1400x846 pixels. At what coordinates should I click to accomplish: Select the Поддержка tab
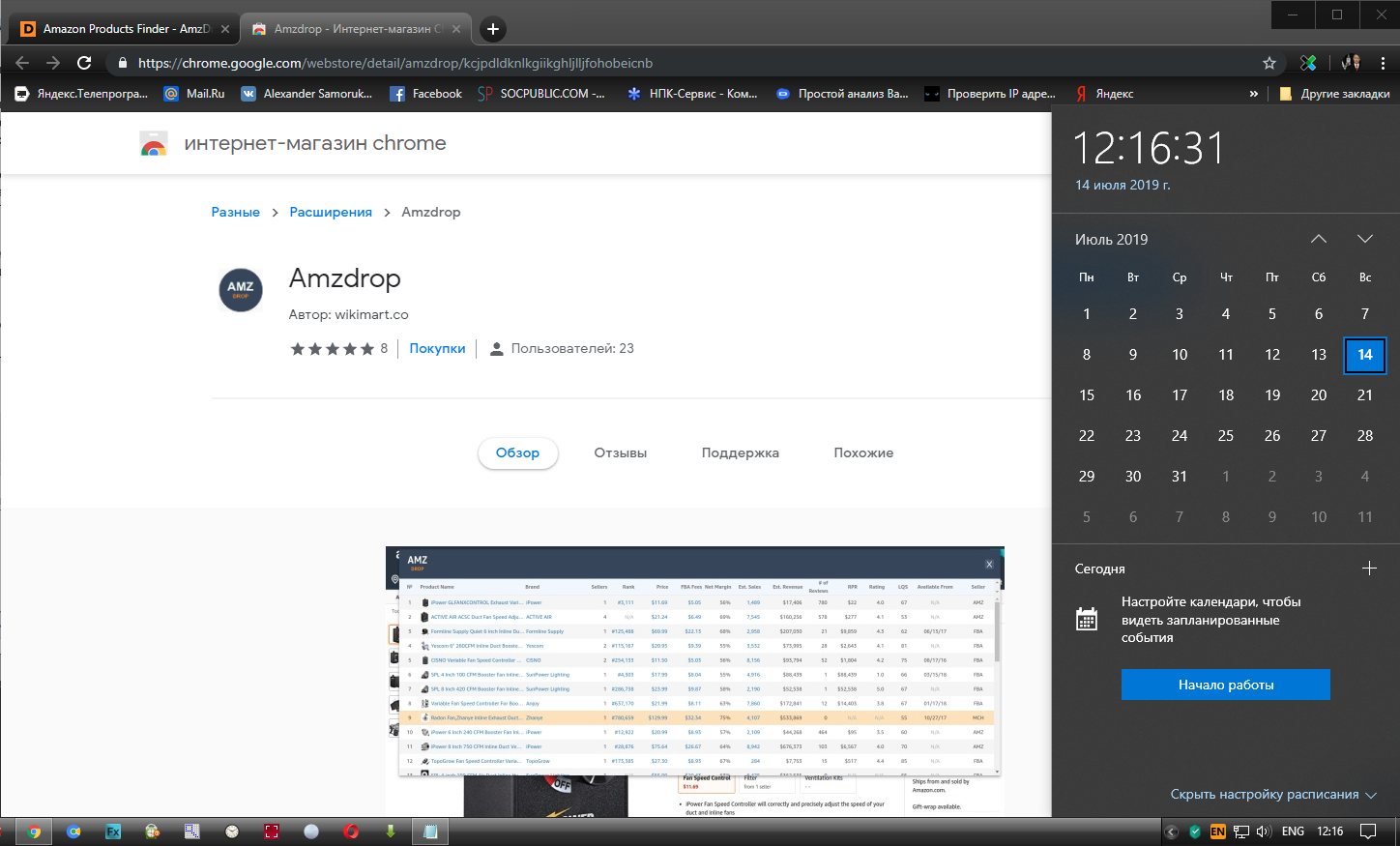click(741, 452)
